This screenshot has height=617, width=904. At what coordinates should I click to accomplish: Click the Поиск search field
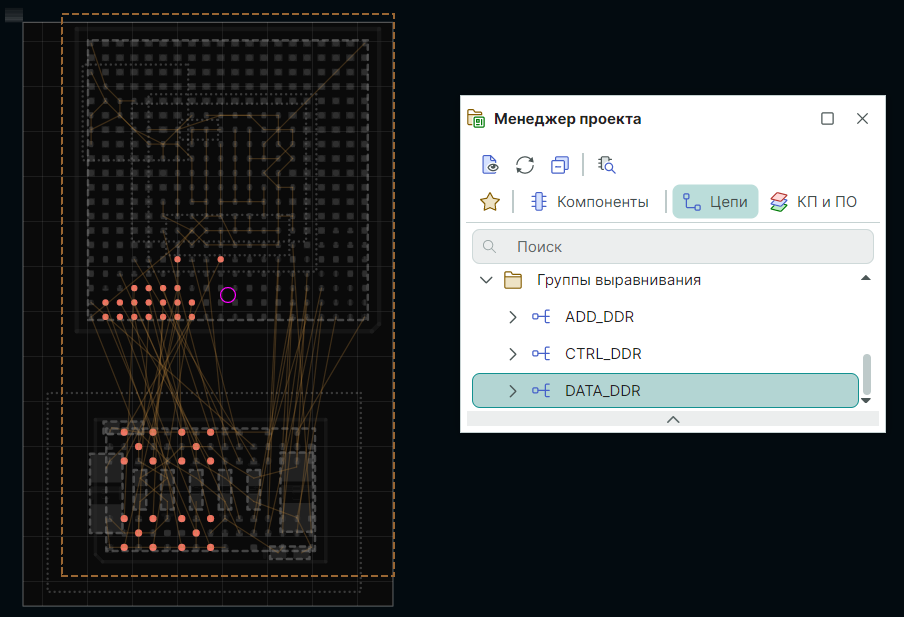coord(673,247)
